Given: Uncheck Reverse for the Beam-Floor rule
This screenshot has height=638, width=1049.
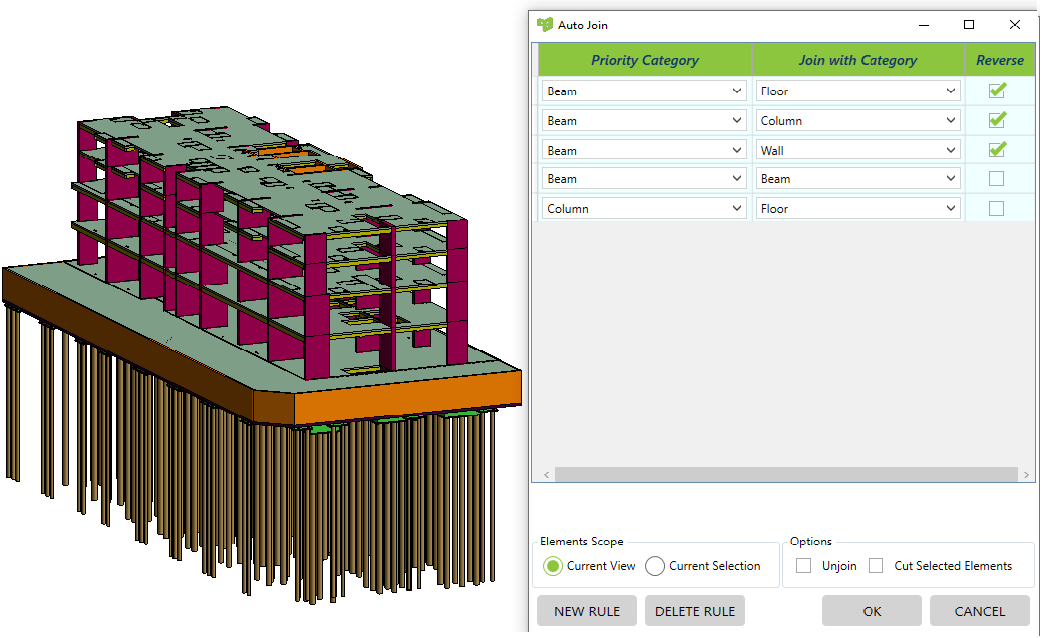Looking at the screenshot, I should click(x=997, y=90).
